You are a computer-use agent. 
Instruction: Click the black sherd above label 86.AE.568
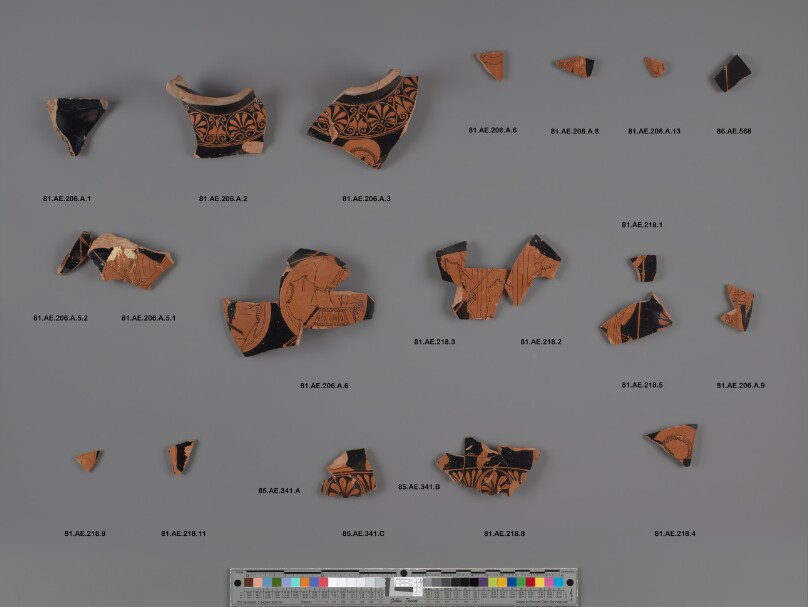(732, 74)
